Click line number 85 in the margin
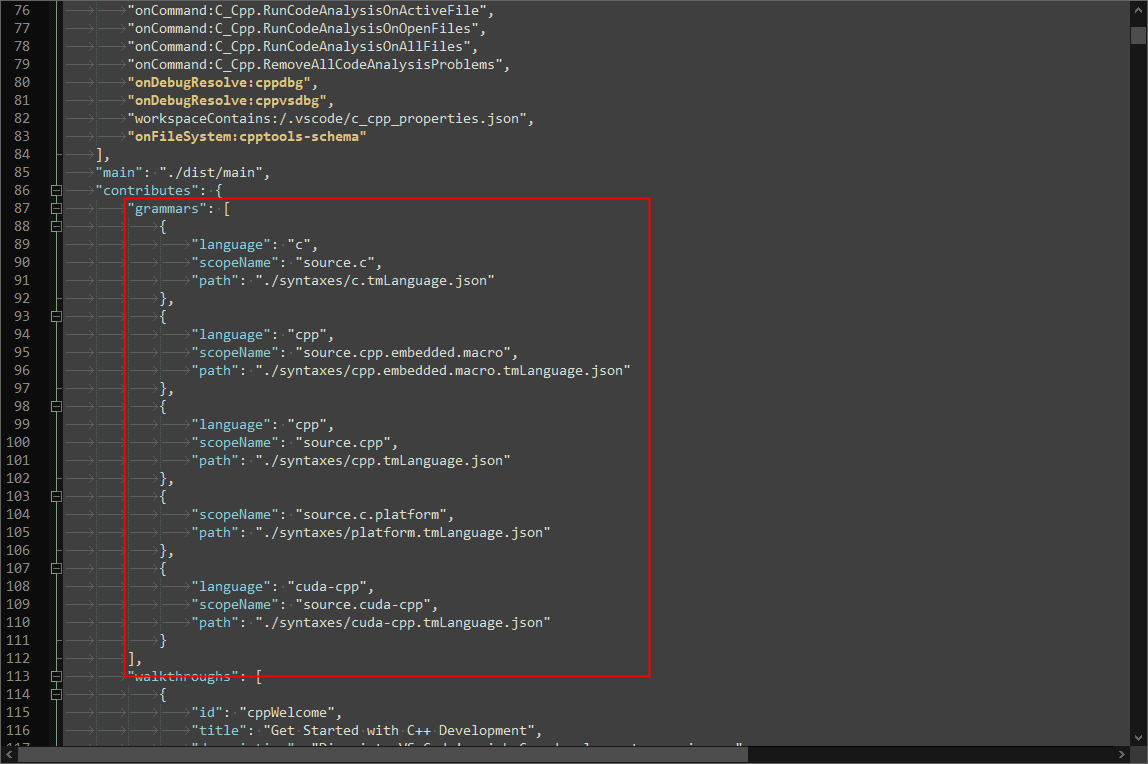Image resolution: width=1148 pixels, height=764 pixels. (22, 172)
